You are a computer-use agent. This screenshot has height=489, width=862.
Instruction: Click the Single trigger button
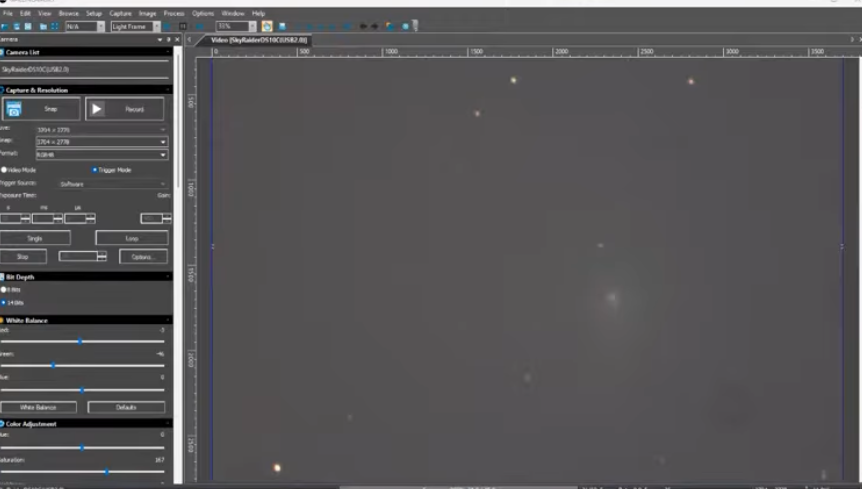(x=35, y=238)
